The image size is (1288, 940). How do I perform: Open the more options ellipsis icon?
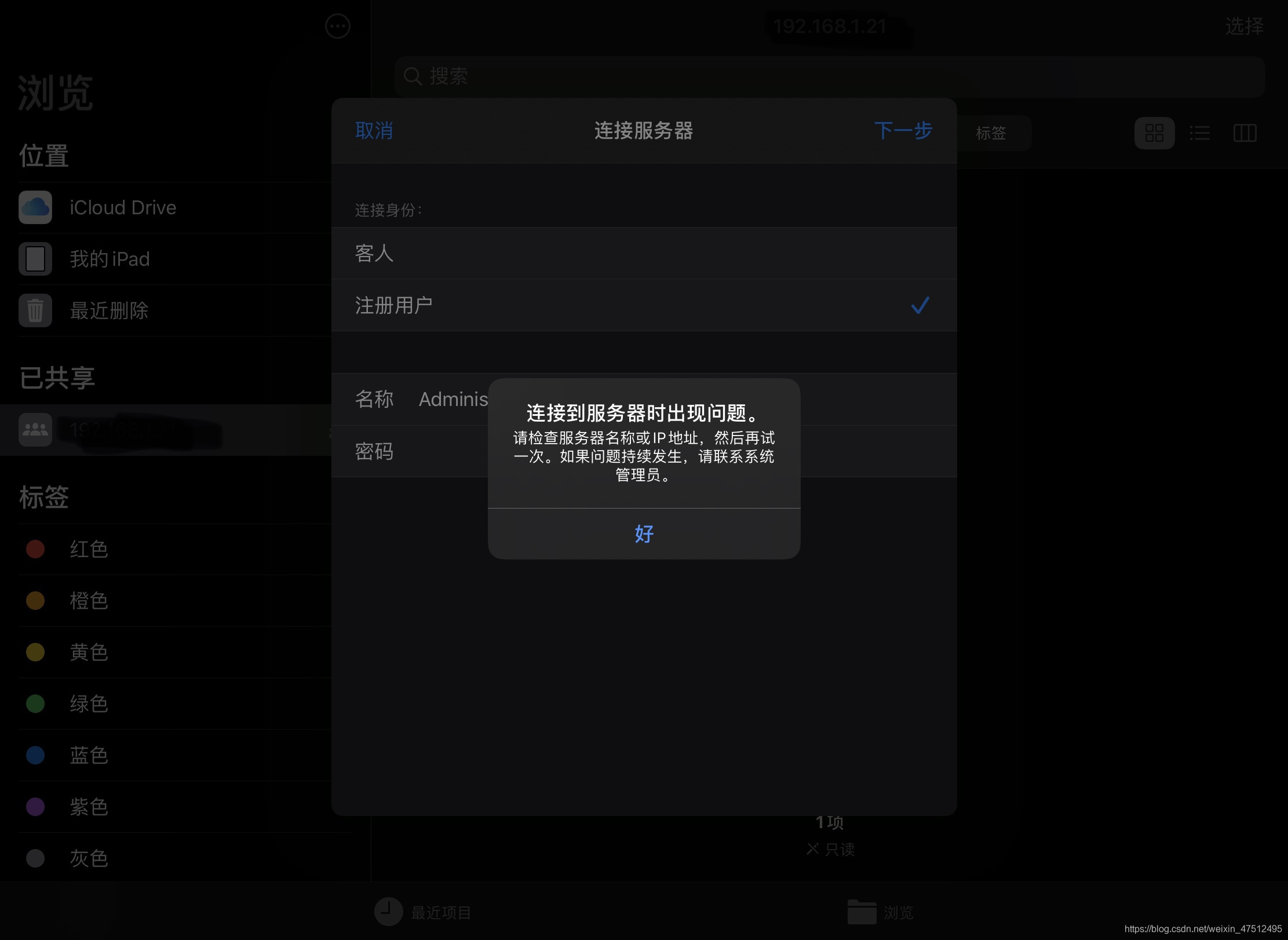tap(337, 26)
